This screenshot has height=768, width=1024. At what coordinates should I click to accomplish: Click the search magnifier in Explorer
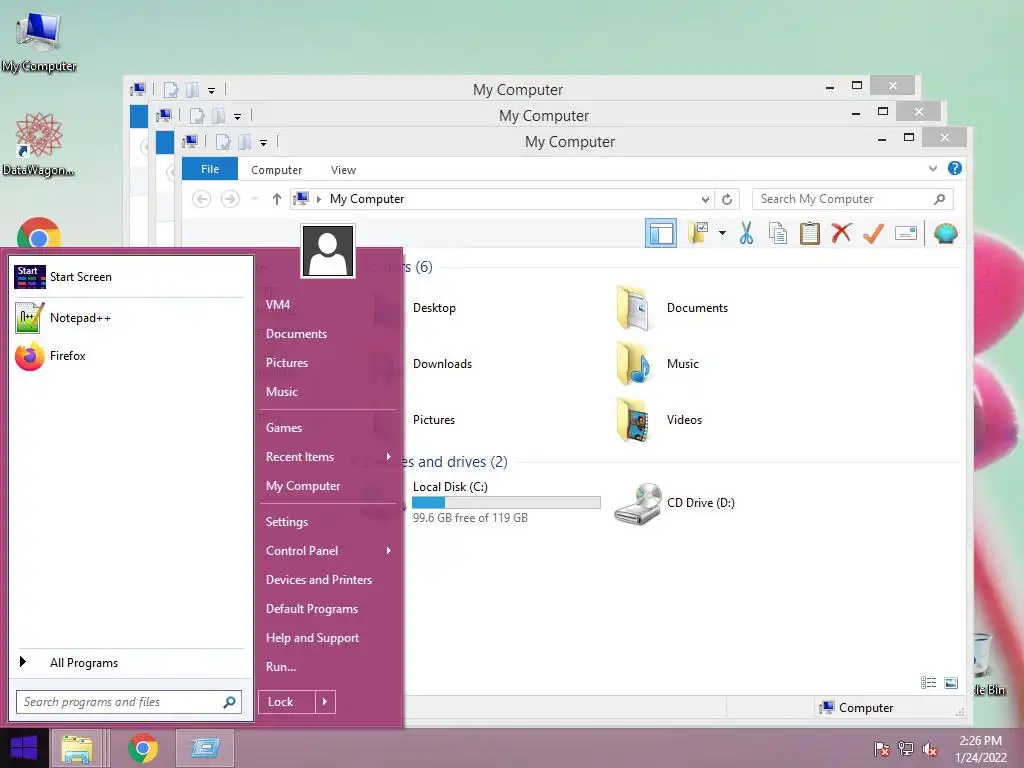tap(939, 199)
